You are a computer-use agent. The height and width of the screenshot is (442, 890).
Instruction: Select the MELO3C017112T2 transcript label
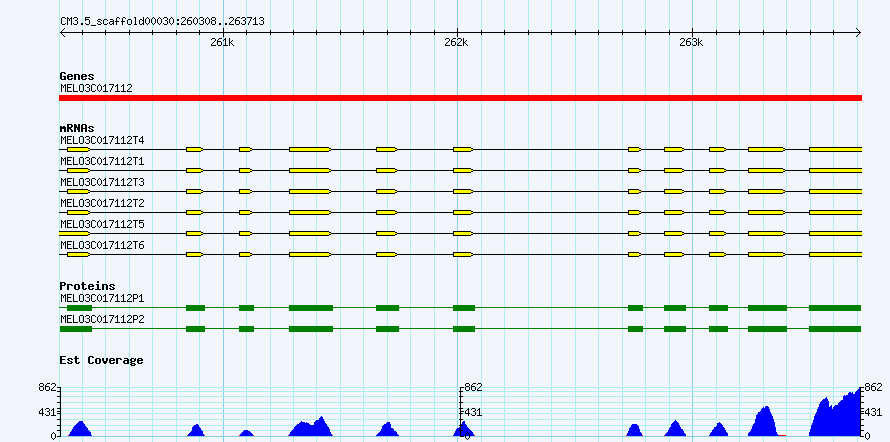[x=102, y=203]
